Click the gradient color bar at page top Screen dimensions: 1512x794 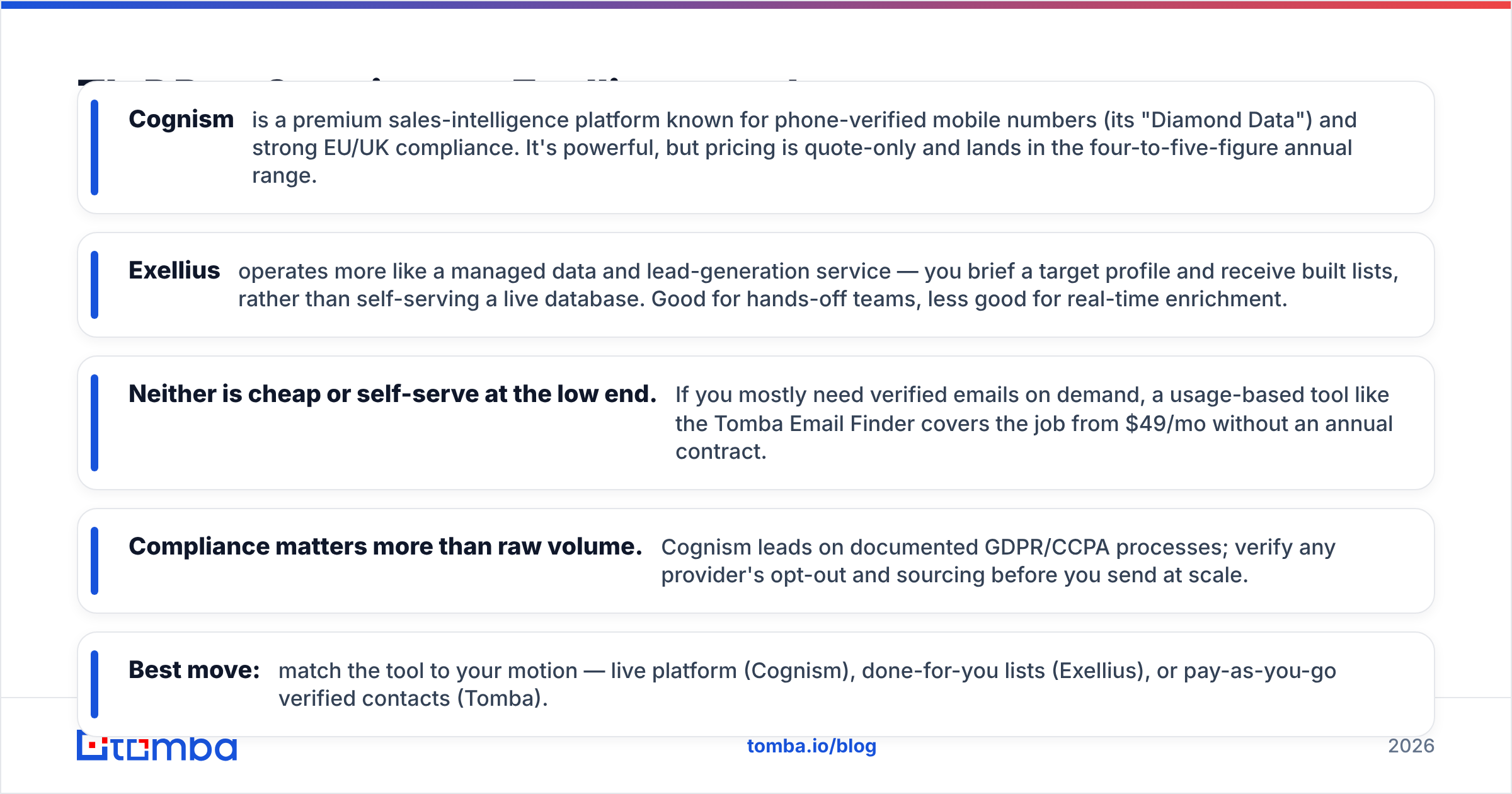(x=756, y=4)
